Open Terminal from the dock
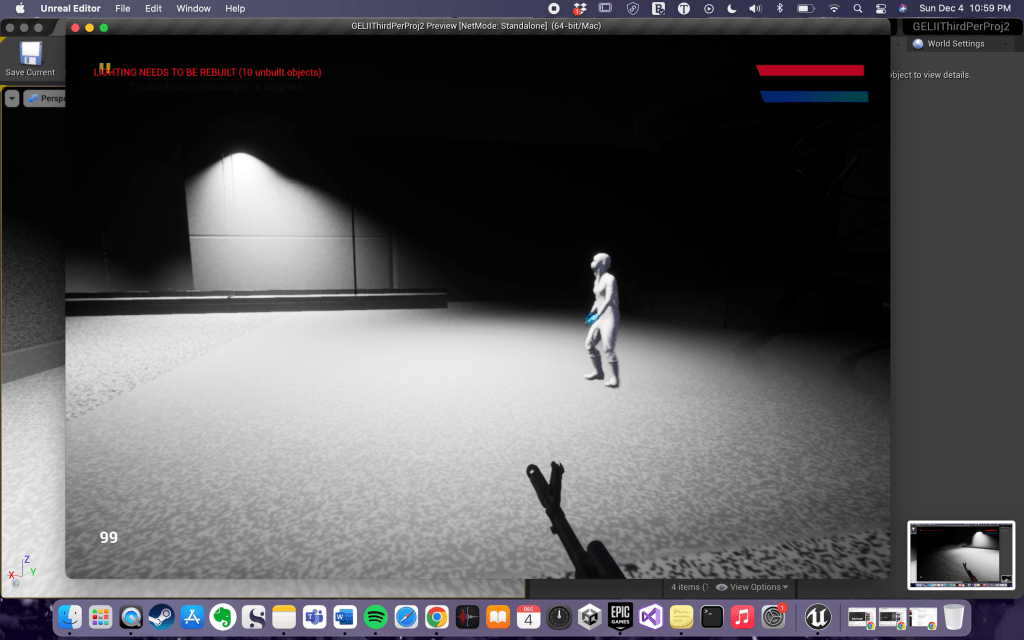1024x640 pixels. (x=712, y=617)
